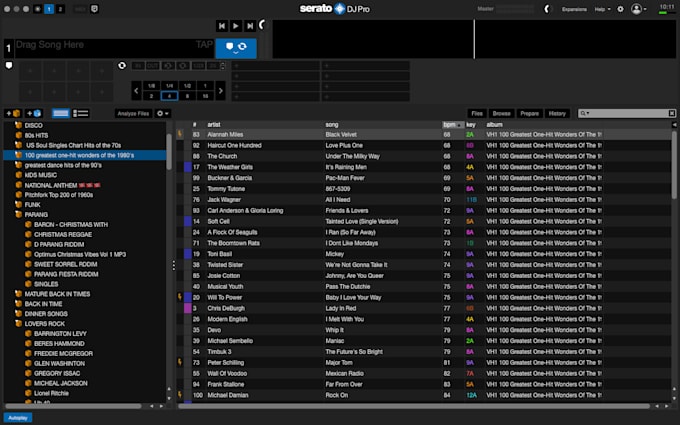Screen dimensions: 680x425
Task: Shift loop sizes with right arrow
Action: [x=220, y=91]
